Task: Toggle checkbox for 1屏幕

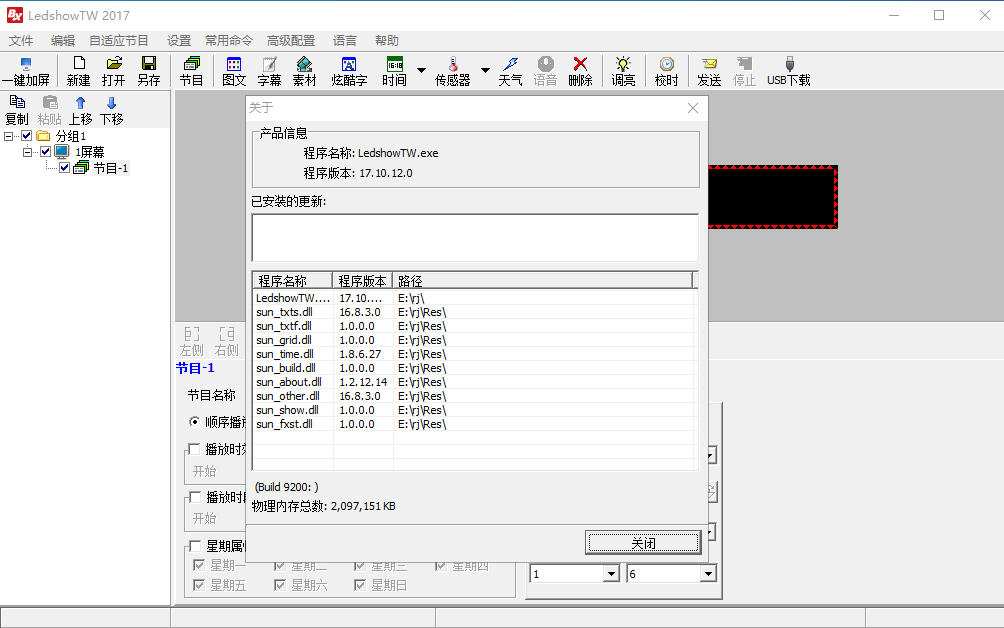Action: pyautogui.click(x=45, y=152)
